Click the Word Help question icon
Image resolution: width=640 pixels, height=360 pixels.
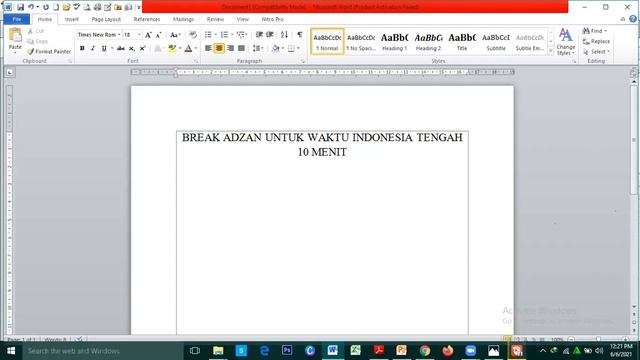(x=633, y=19)
